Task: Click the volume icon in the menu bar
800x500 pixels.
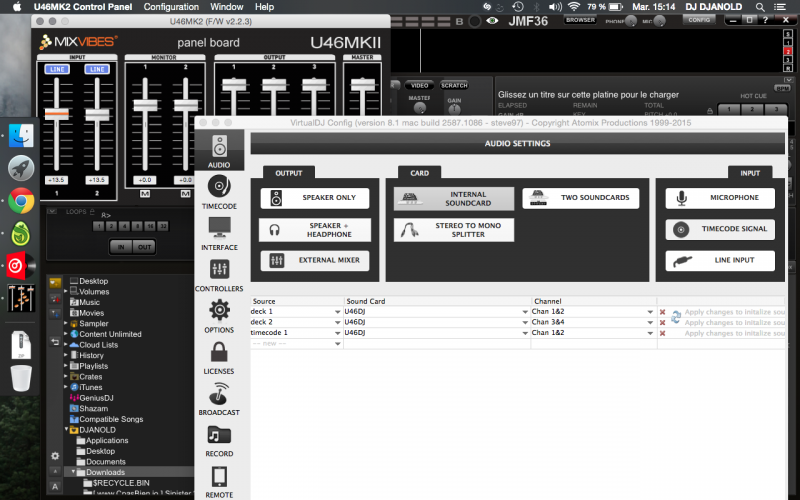Action: click(x=555, y=7)
